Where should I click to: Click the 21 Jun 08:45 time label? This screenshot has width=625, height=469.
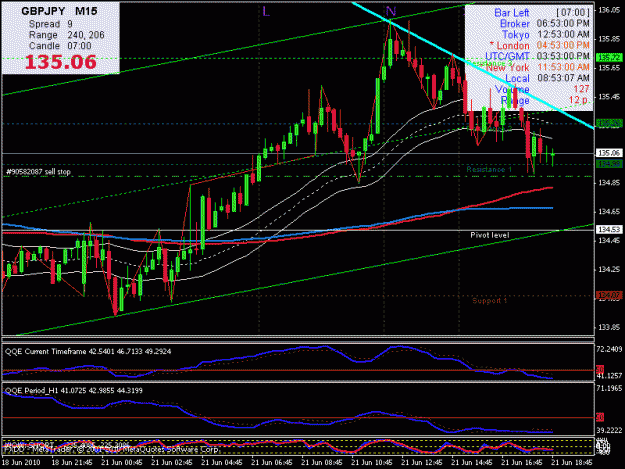[322, 462]
